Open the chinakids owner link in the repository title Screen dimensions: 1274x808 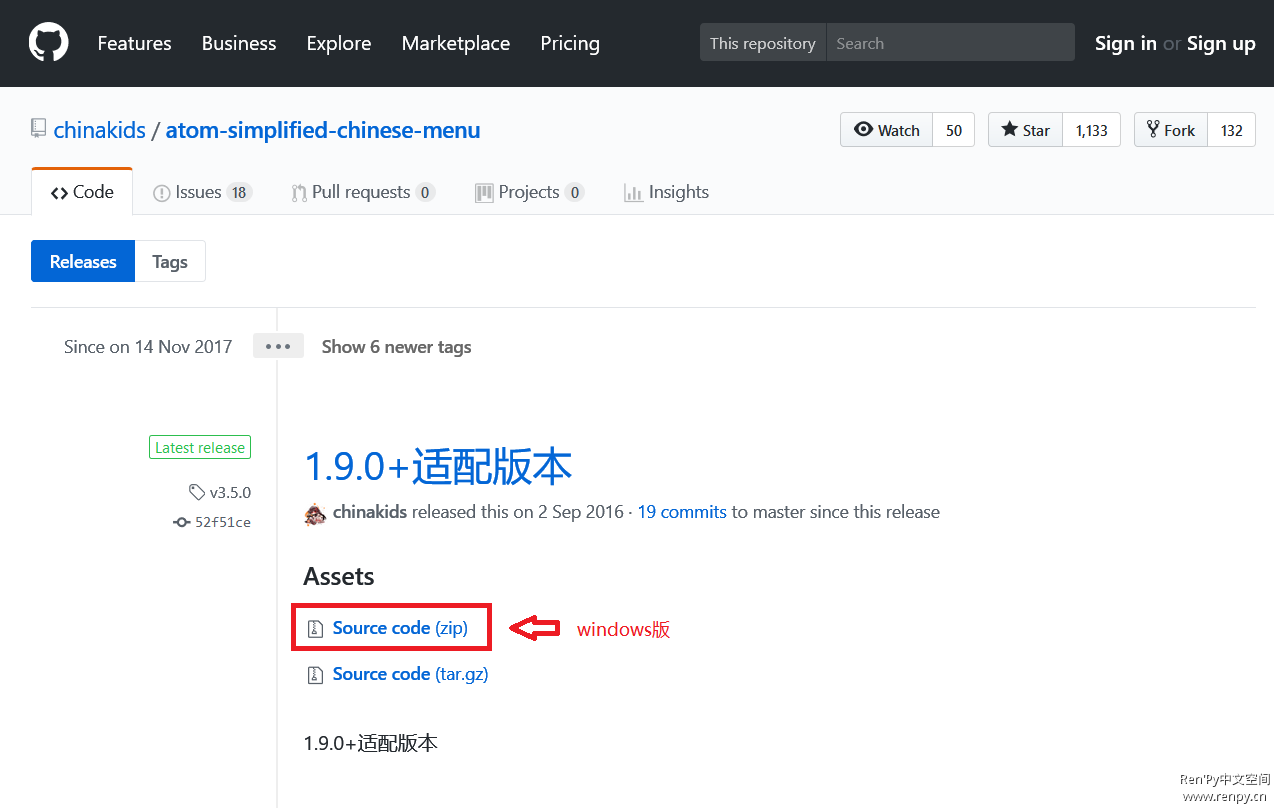(x=100, y=130)
